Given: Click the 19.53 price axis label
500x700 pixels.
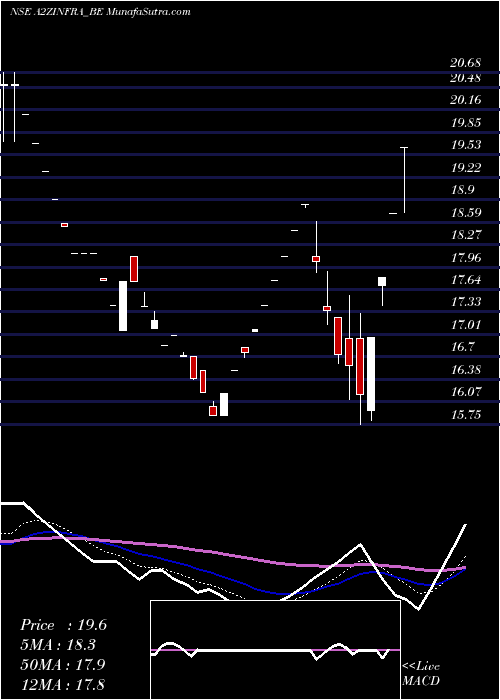Looking at the screenshot, I should click(x=465, y=145).
